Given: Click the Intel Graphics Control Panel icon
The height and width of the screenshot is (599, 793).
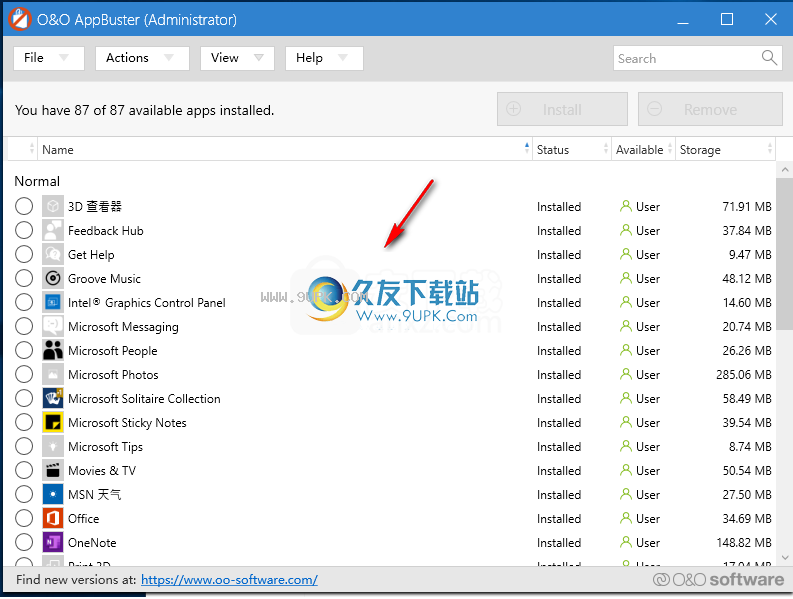Looking at the screenshot, I should click(x=53, y=303).
